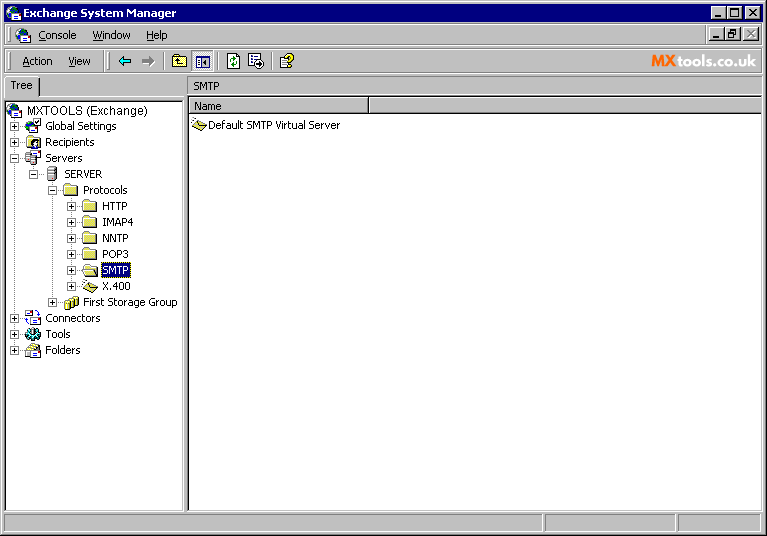
Task: Click the Forward arrow toolbar icon
Action: click(x=148, y=61)
